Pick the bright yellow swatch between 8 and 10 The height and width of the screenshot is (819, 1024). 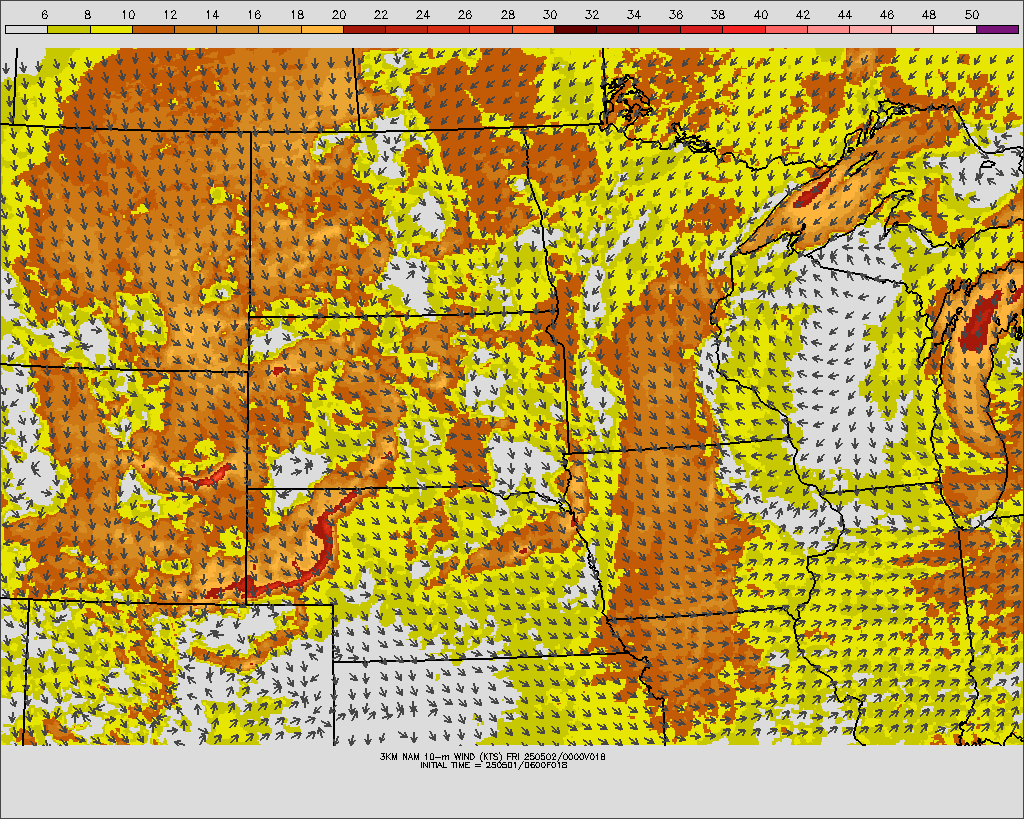pyautogui.click(x=111, y=29)
